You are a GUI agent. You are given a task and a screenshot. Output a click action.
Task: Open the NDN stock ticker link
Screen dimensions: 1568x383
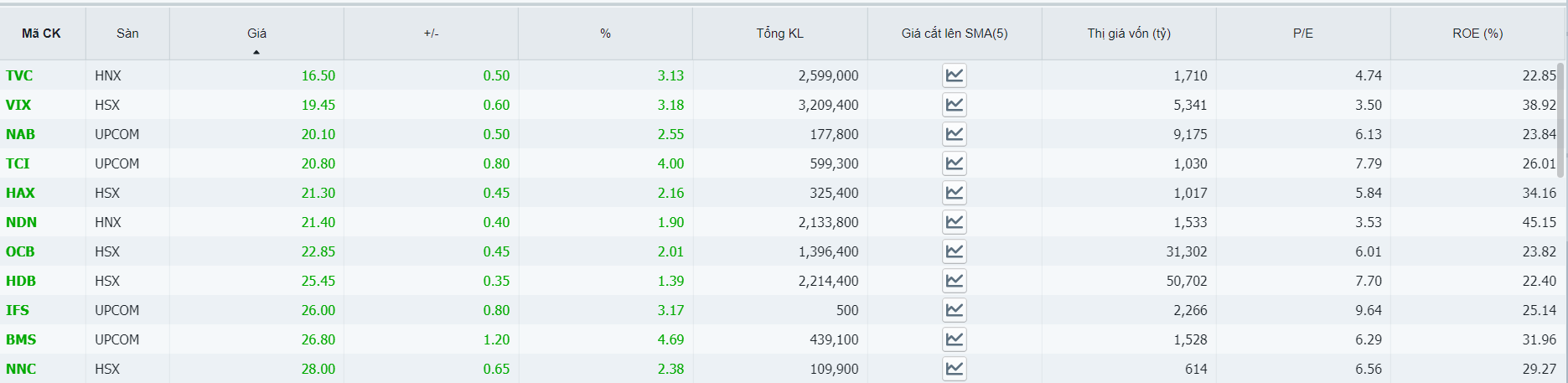(21, 222)
